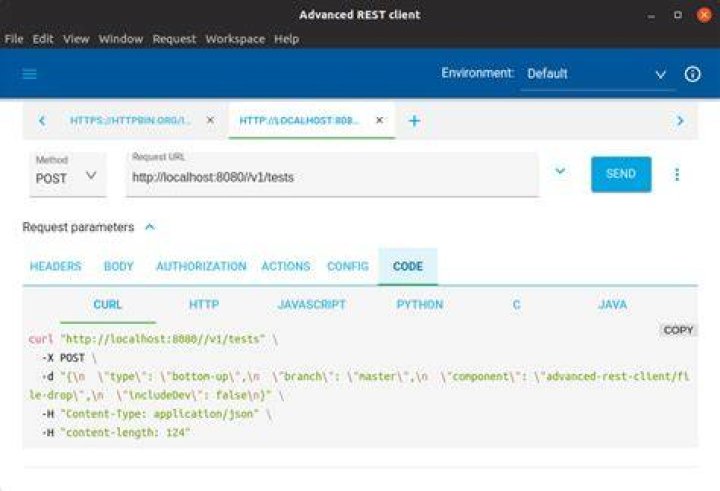This screenshot has width=720, height=491.
Task: Click the "-X POST" code line
Action: coord(69,358)
